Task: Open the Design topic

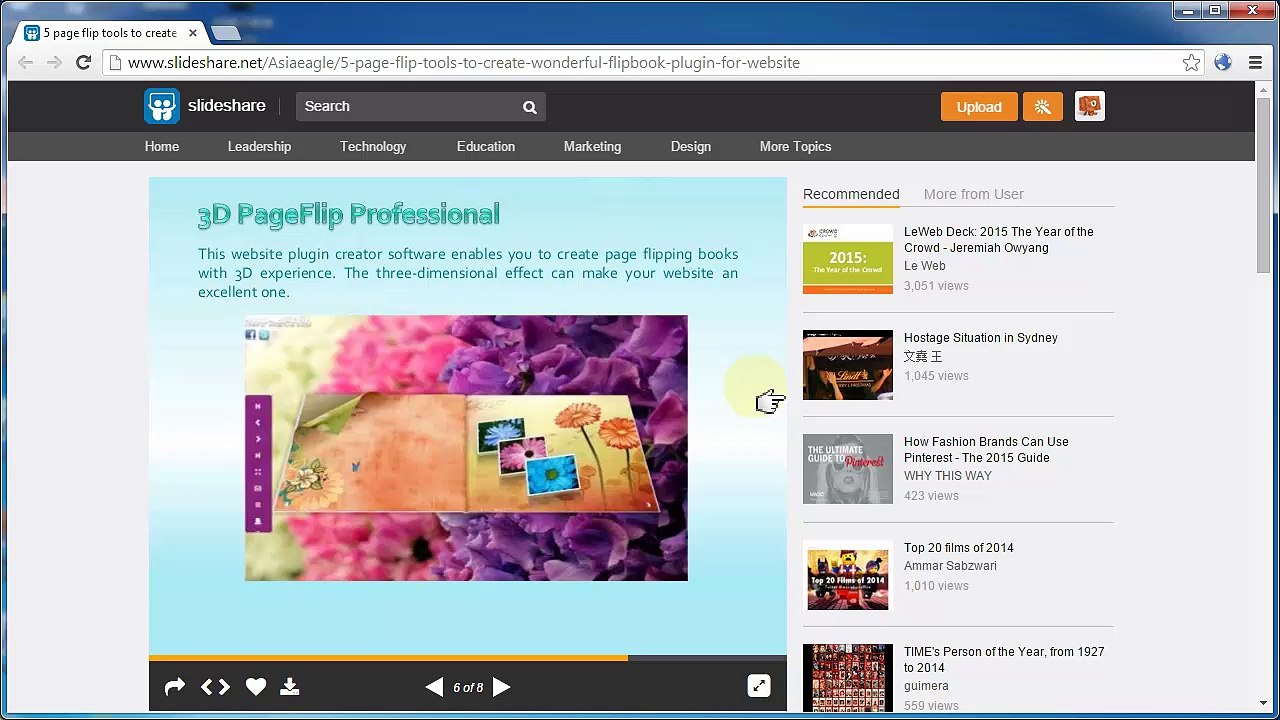Action: [x=691, y=147]
